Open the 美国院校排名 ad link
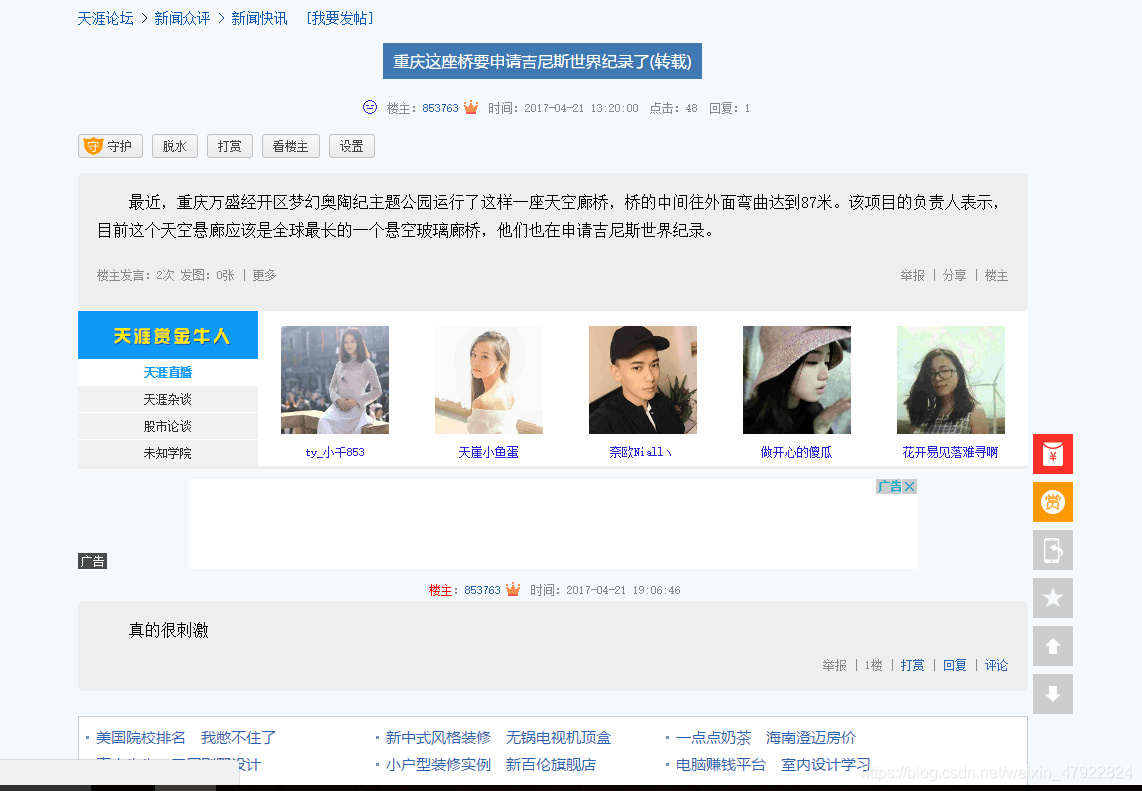1142x791 pixels. (x=141, y=738)
